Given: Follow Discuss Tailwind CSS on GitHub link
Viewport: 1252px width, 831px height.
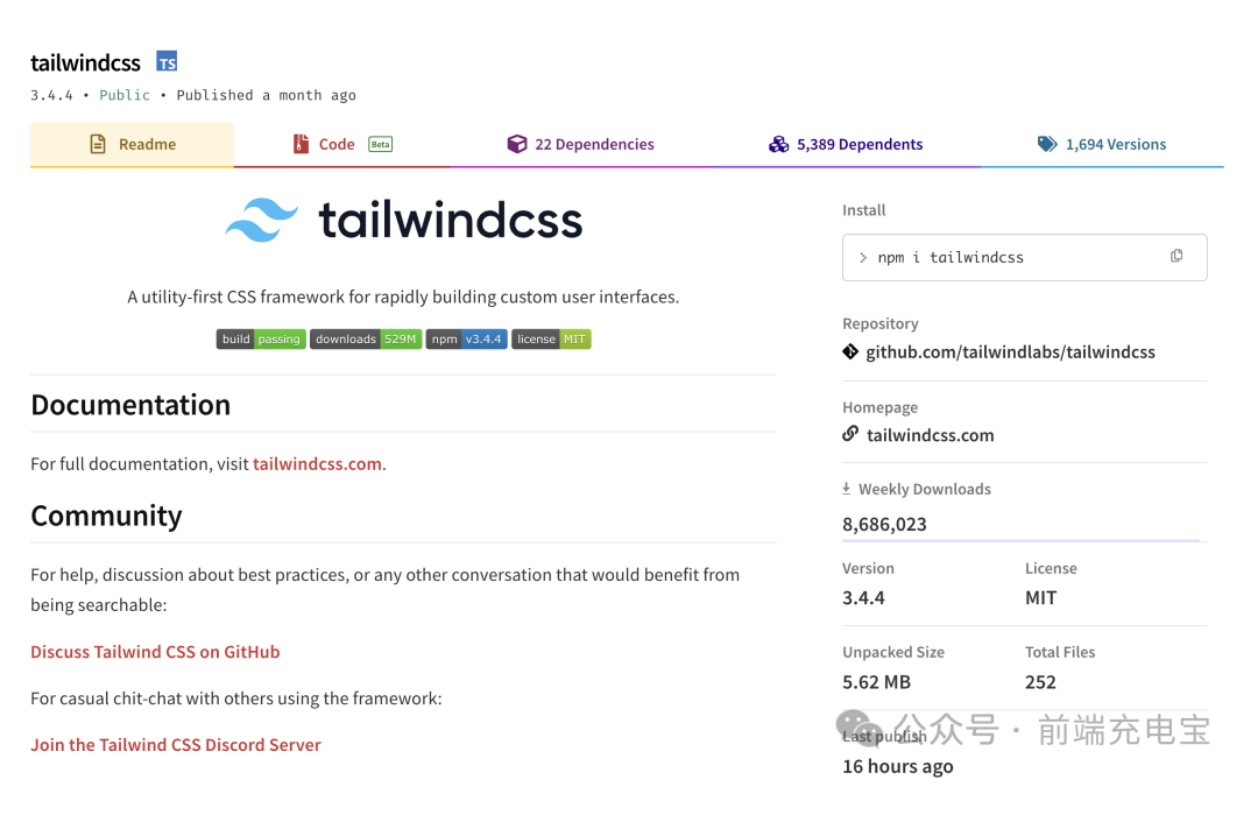Looking at the screenshot, I should click(155, 652).
